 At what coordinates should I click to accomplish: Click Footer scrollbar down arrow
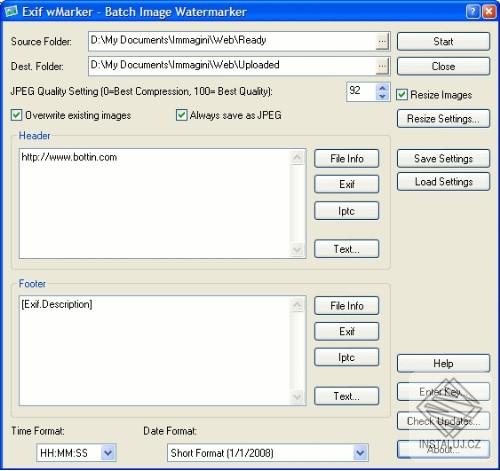pos(297,397)
